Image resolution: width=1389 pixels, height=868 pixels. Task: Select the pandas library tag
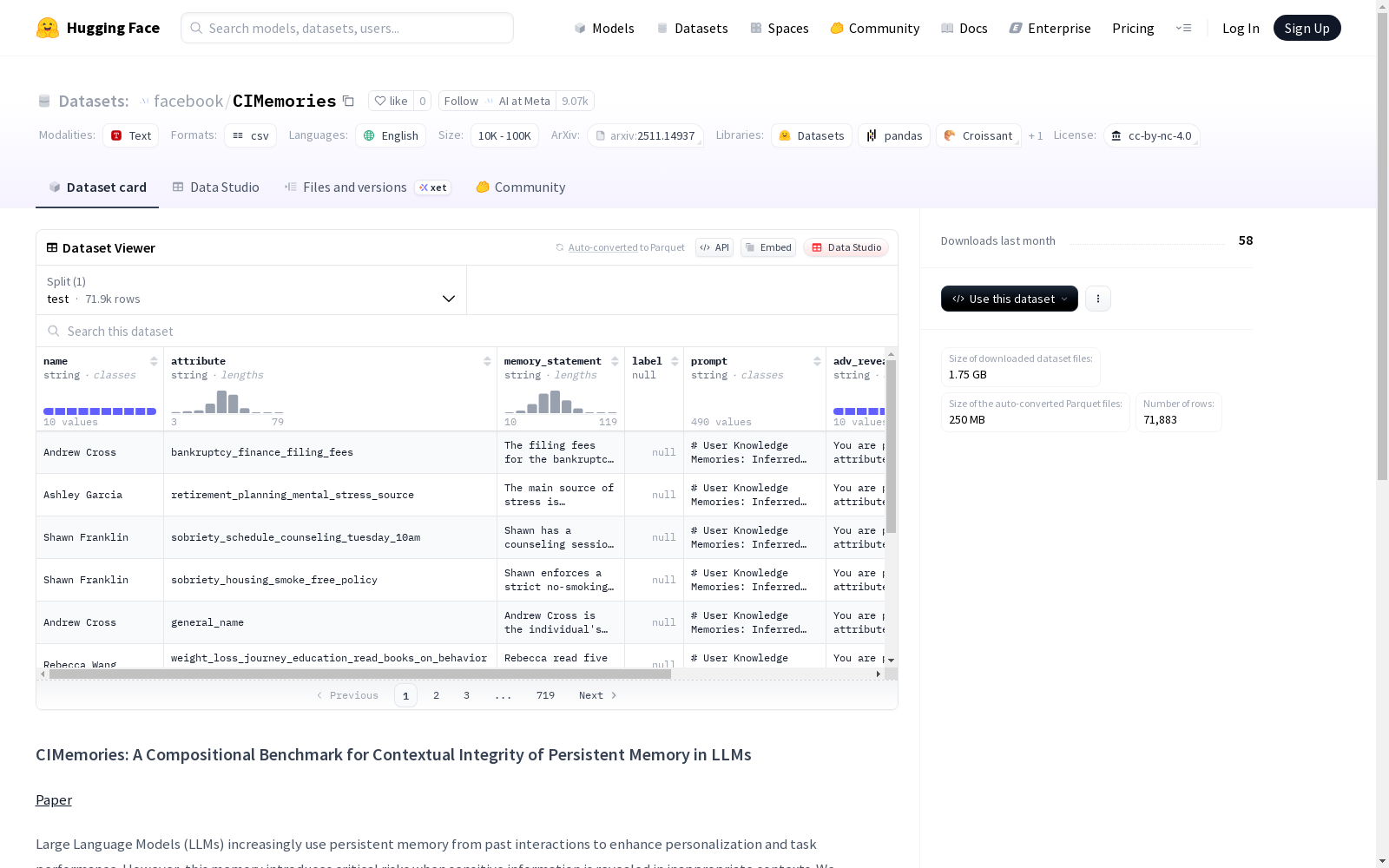(x=894, y=135)
